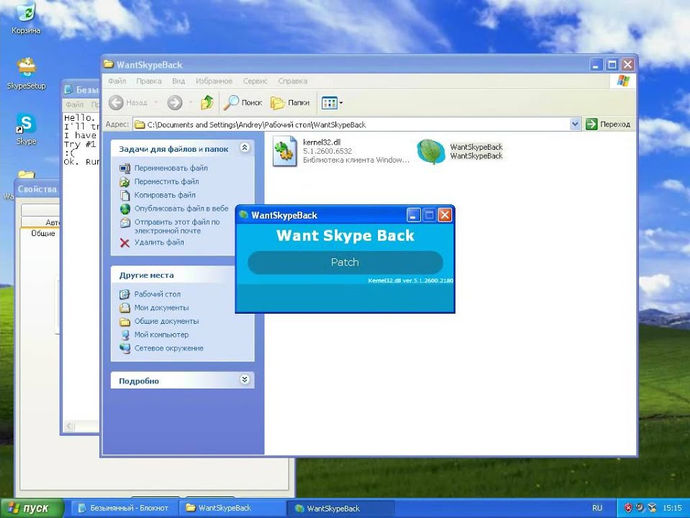Click the Want Skype Back heading text

pos(345,235)
